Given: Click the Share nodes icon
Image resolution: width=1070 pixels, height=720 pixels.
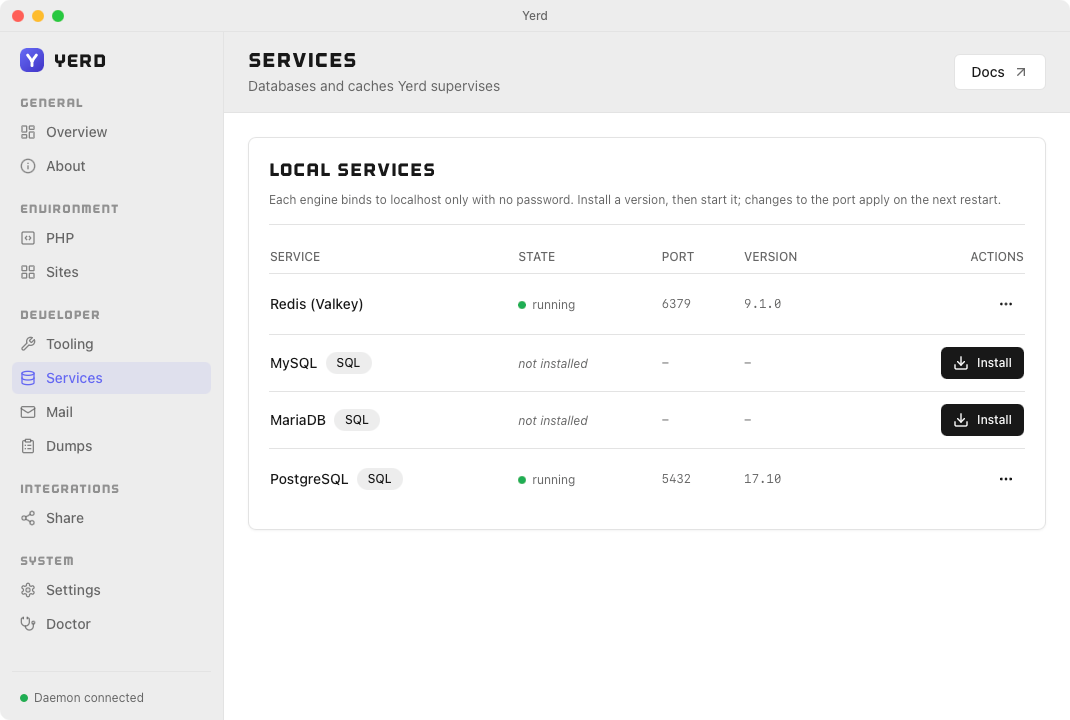Looking at the screenshot, I should [28, 518].
